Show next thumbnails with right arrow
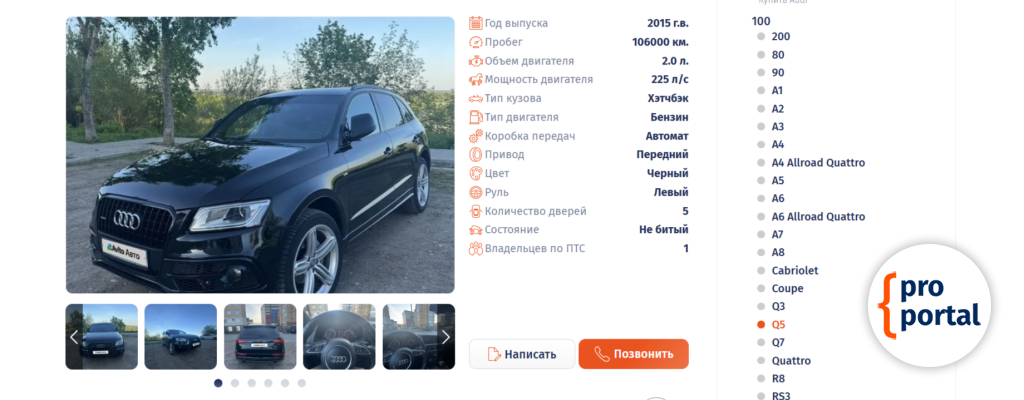 tap(446, 337)
